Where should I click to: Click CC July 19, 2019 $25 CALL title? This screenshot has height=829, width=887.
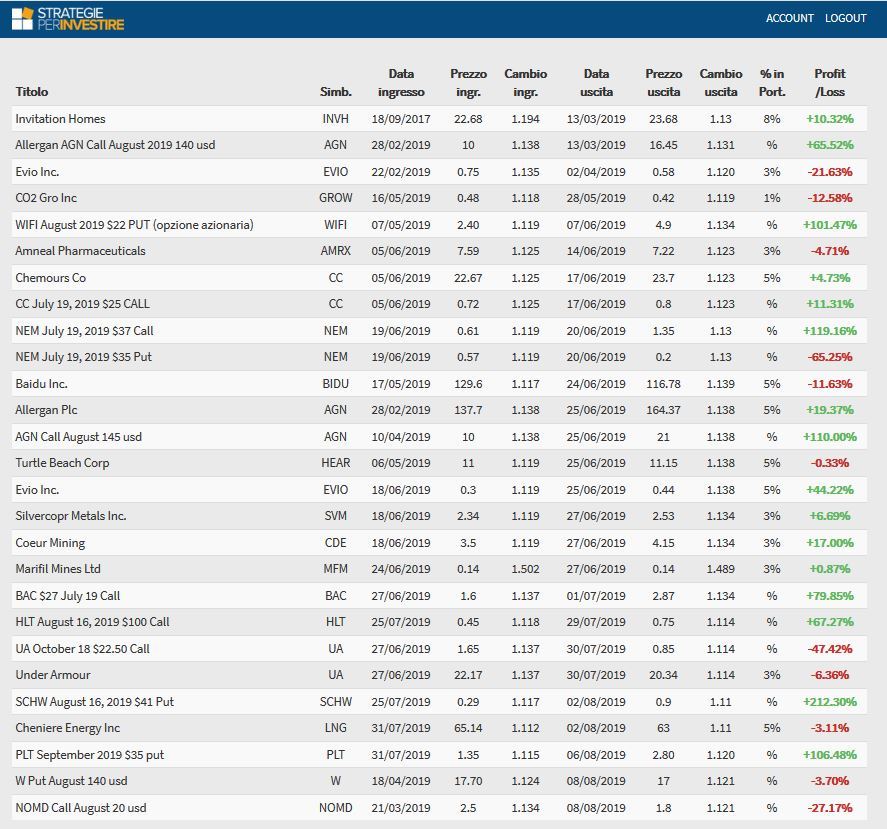point(83,304)
